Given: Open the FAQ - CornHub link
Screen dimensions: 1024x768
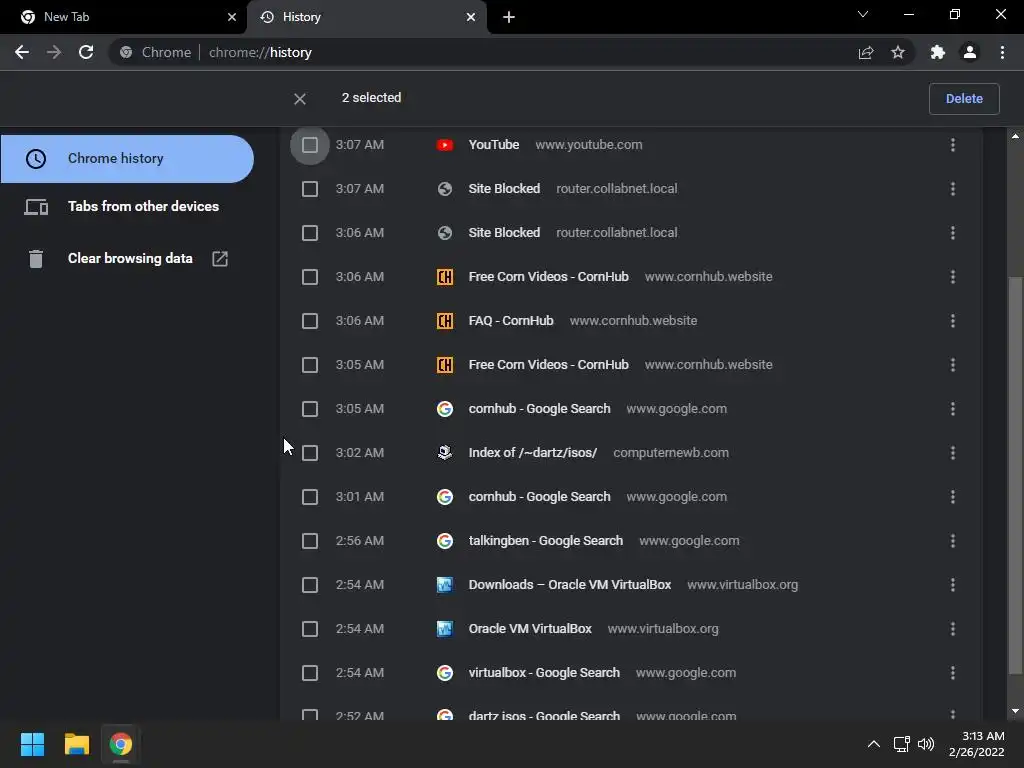Looking at the screenshot, I should pos(511,321).
